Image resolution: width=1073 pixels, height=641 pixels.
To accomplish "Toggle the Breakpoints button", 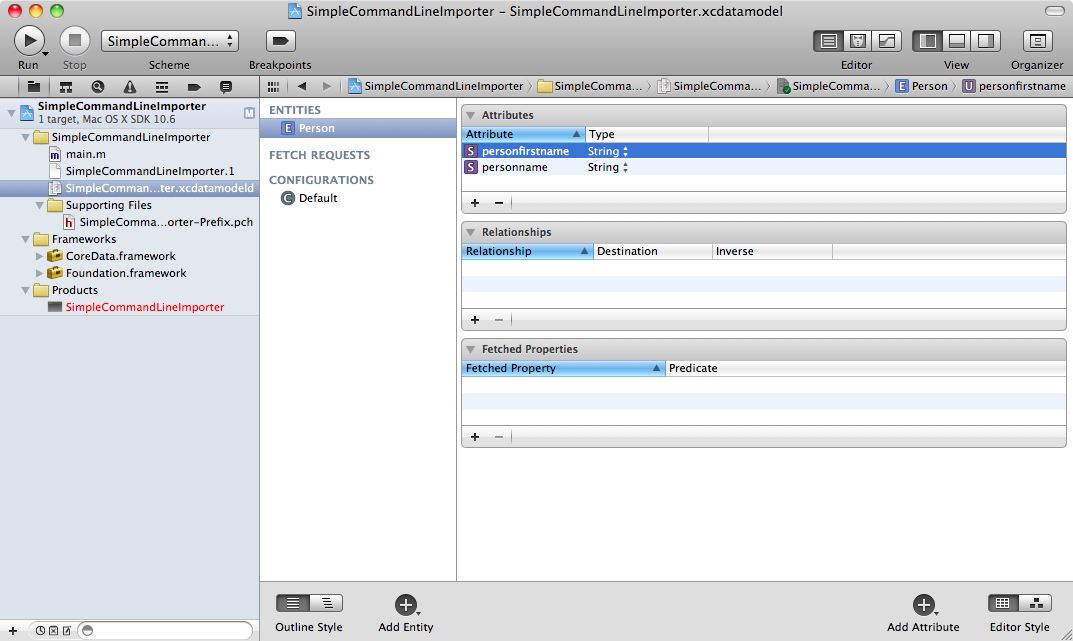I will pos(280,41).
